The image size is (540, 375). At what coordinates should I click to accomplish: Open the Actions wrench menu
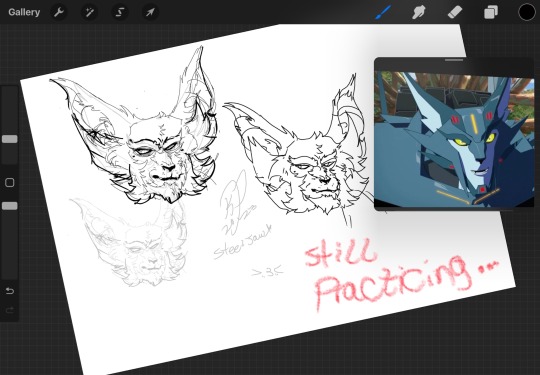coord(59,13)
